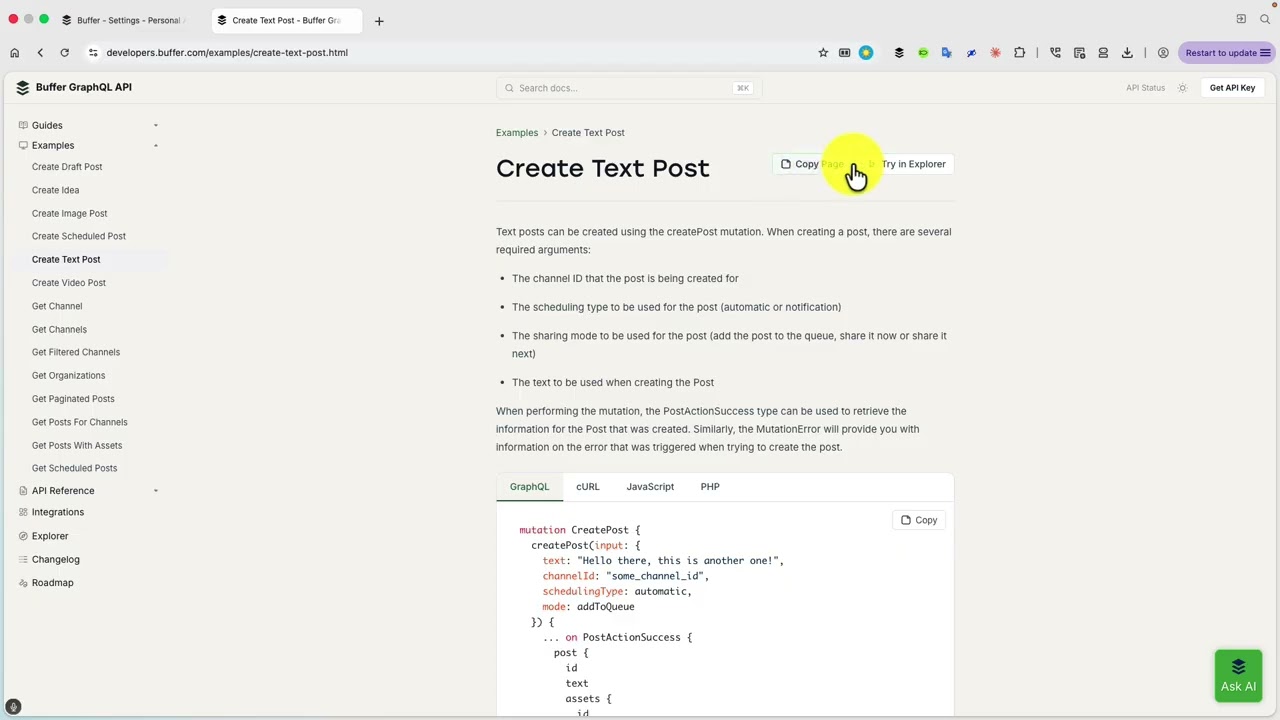
Task: Open the Google Translate extension icon
Action: point(946,53)
